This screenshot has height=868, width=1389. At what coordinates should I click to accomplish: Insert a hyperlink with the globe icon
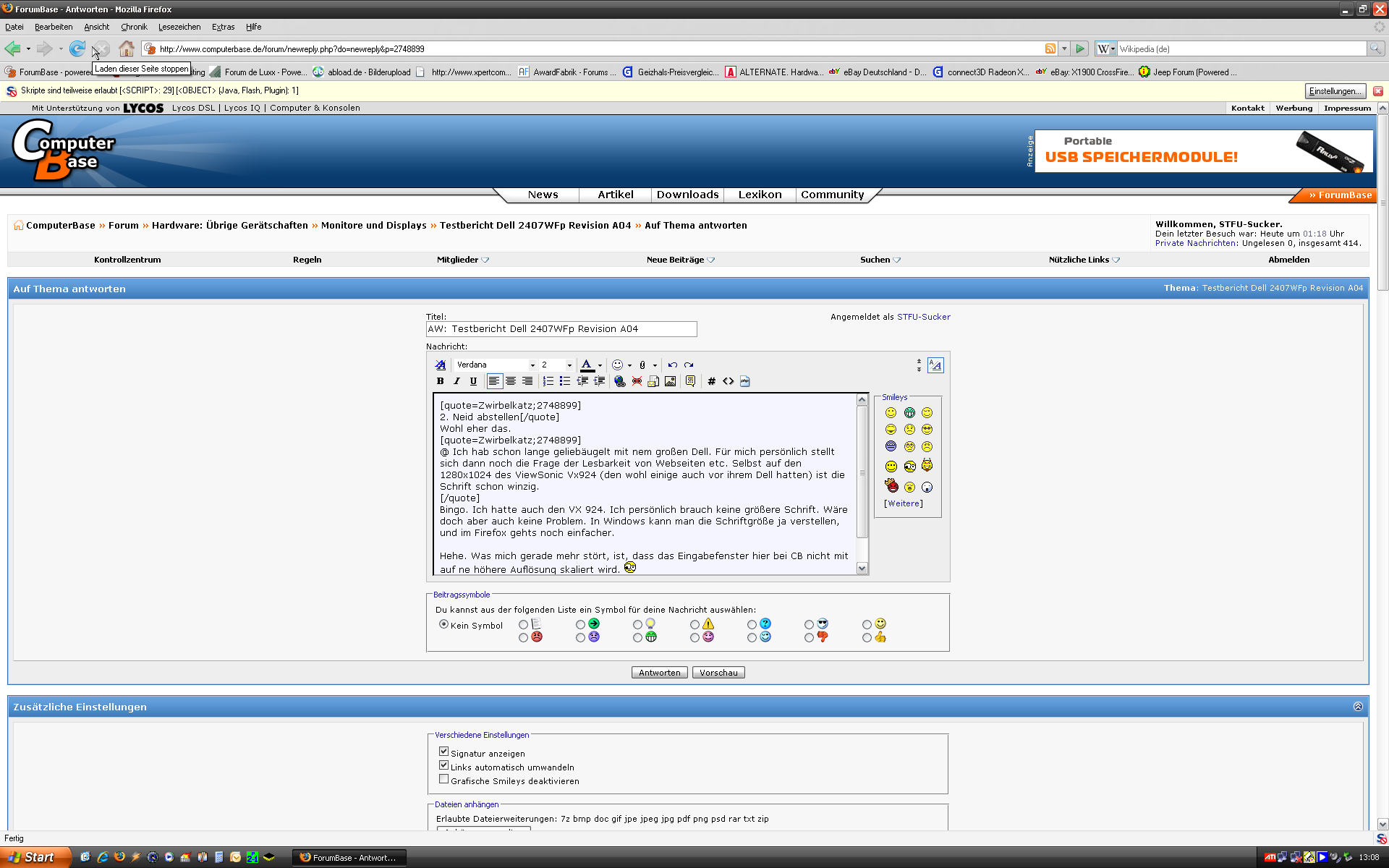pos(619,381)
